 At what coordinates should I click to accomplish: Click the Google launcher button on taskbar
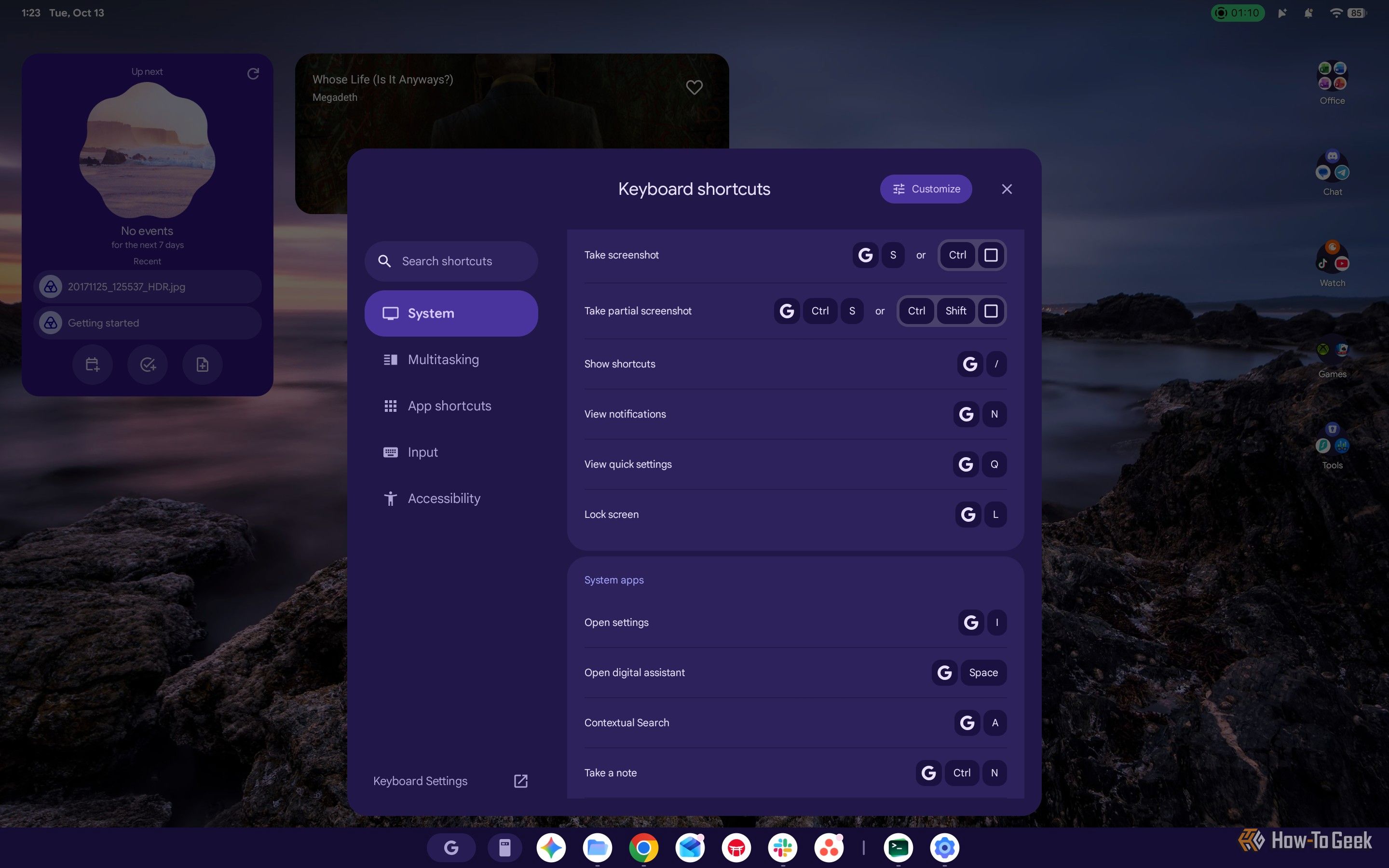coord(451,847)
